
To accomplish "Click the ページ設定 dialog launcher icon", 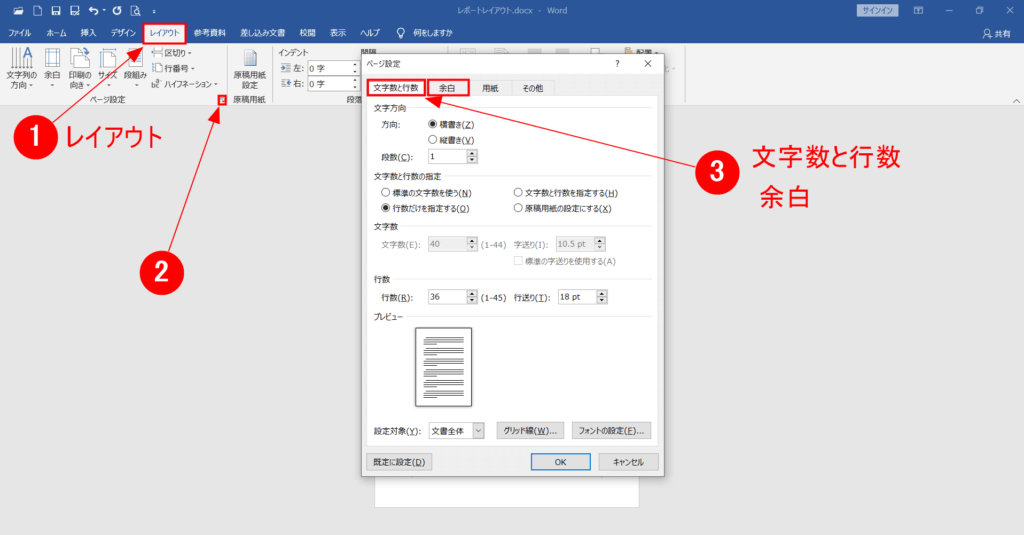I will [x=221, y=99].
